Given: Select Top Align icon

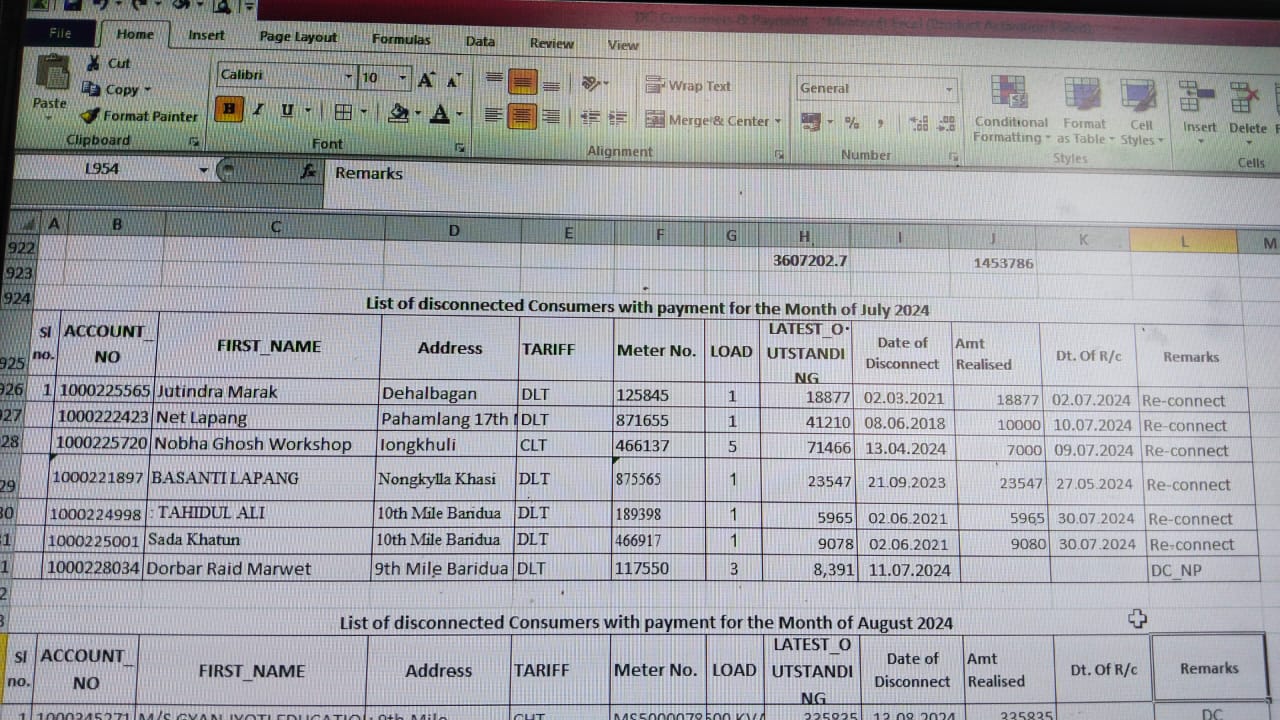Looking at the screenshot, I should [x=494, y=79].
